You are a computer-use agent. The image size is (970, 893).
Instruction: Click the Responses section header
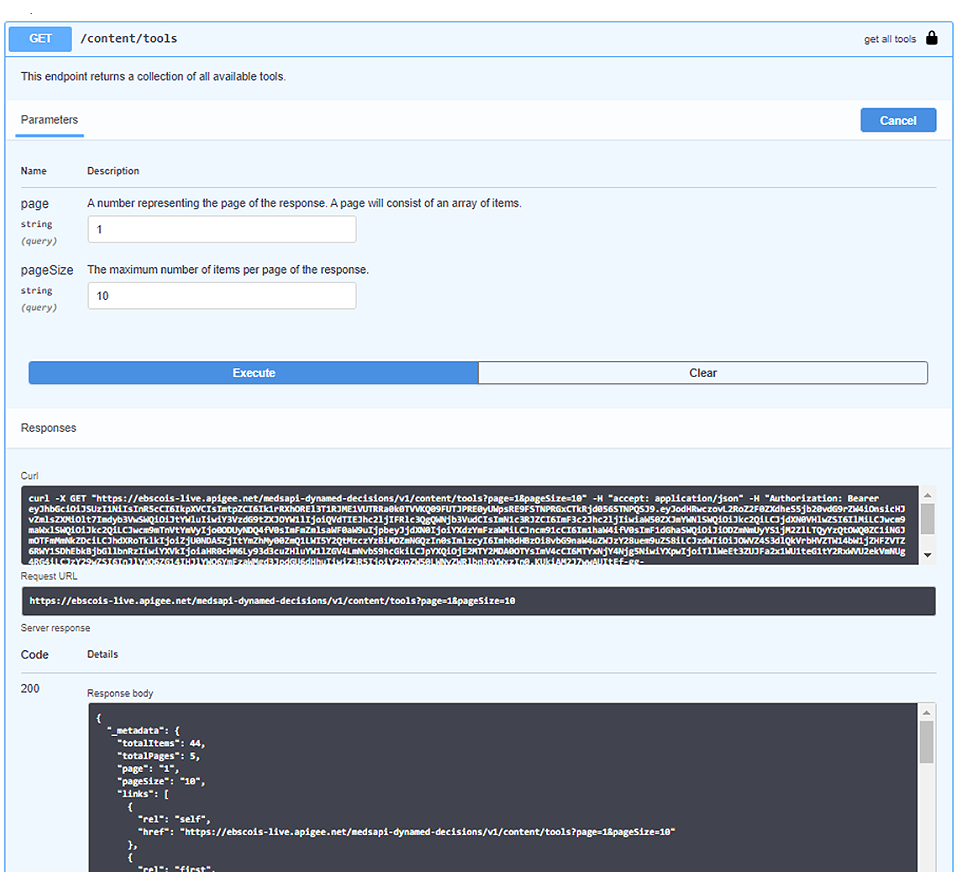48,428
